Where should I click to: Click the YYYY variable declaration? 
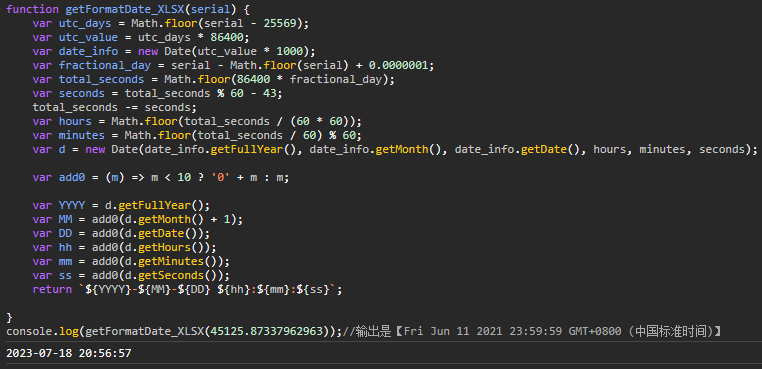pos(72,206)
